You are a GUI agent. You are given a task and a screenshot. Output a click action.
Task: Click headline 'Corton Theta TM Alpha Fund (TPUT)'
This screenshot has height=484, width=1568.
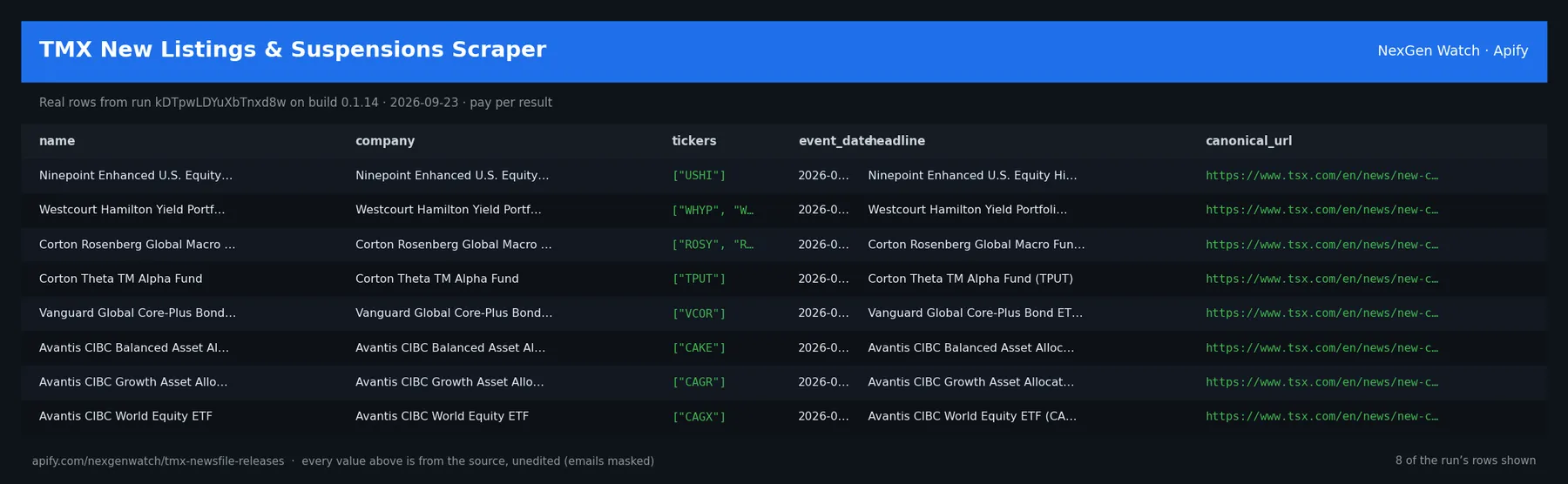970,279
